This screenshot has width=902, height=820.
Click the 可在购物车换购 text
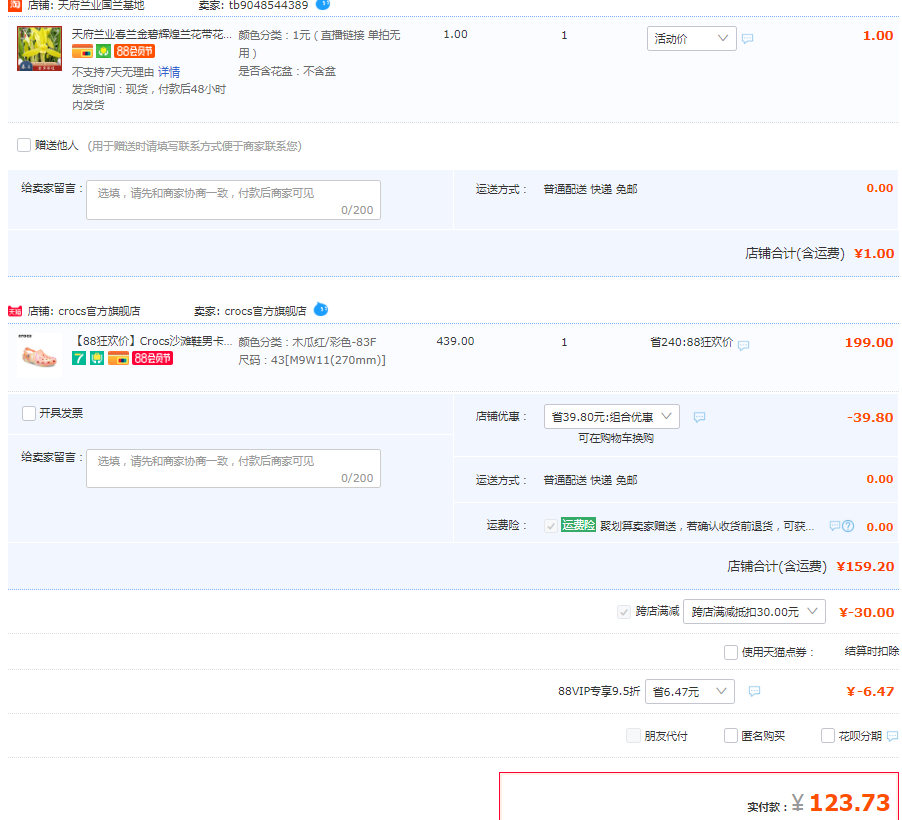click(616, 438)
